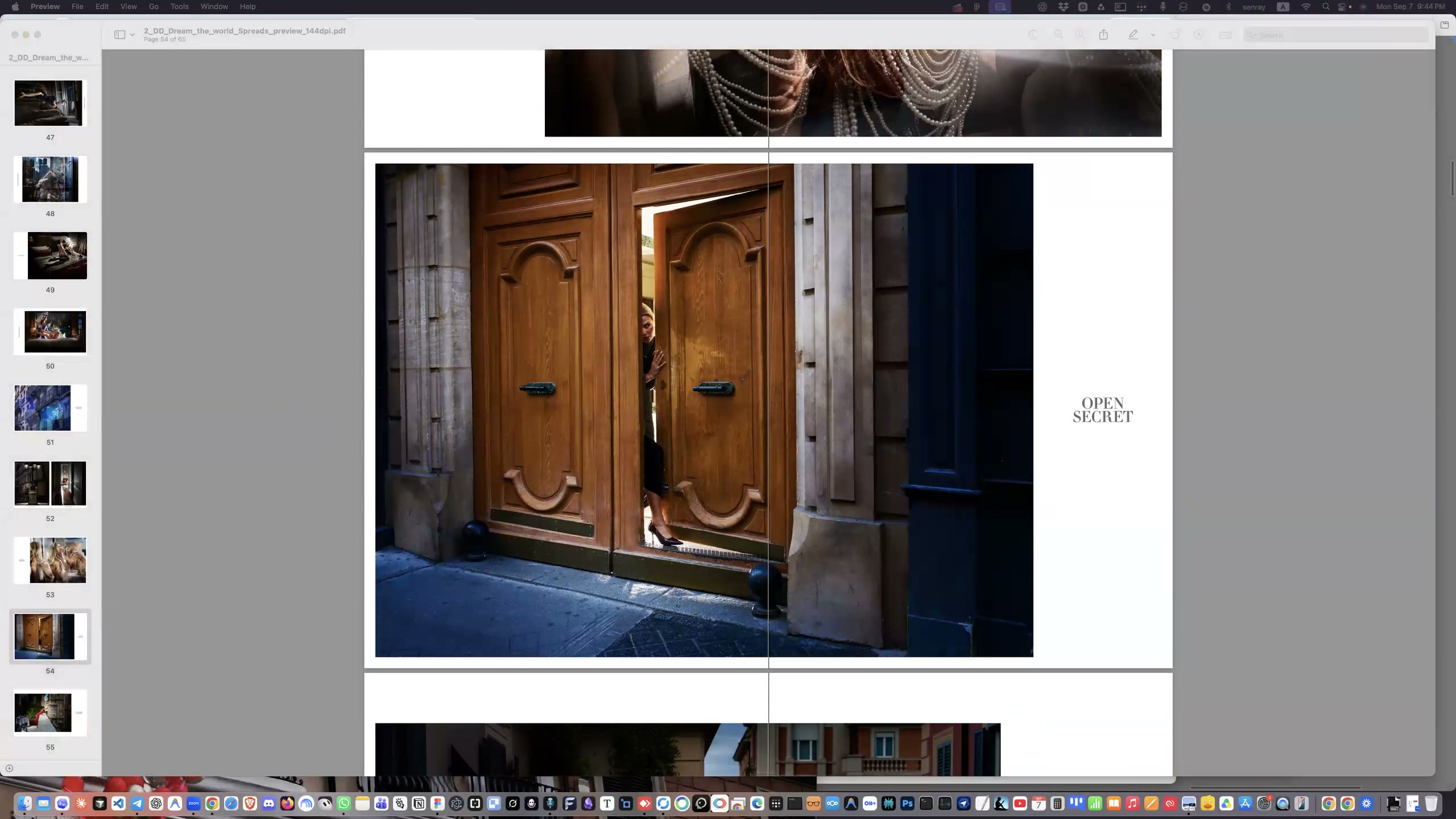1456x819 pixels.
Task: Select page 47 thumbnail
Action: [x=50, y=103]
